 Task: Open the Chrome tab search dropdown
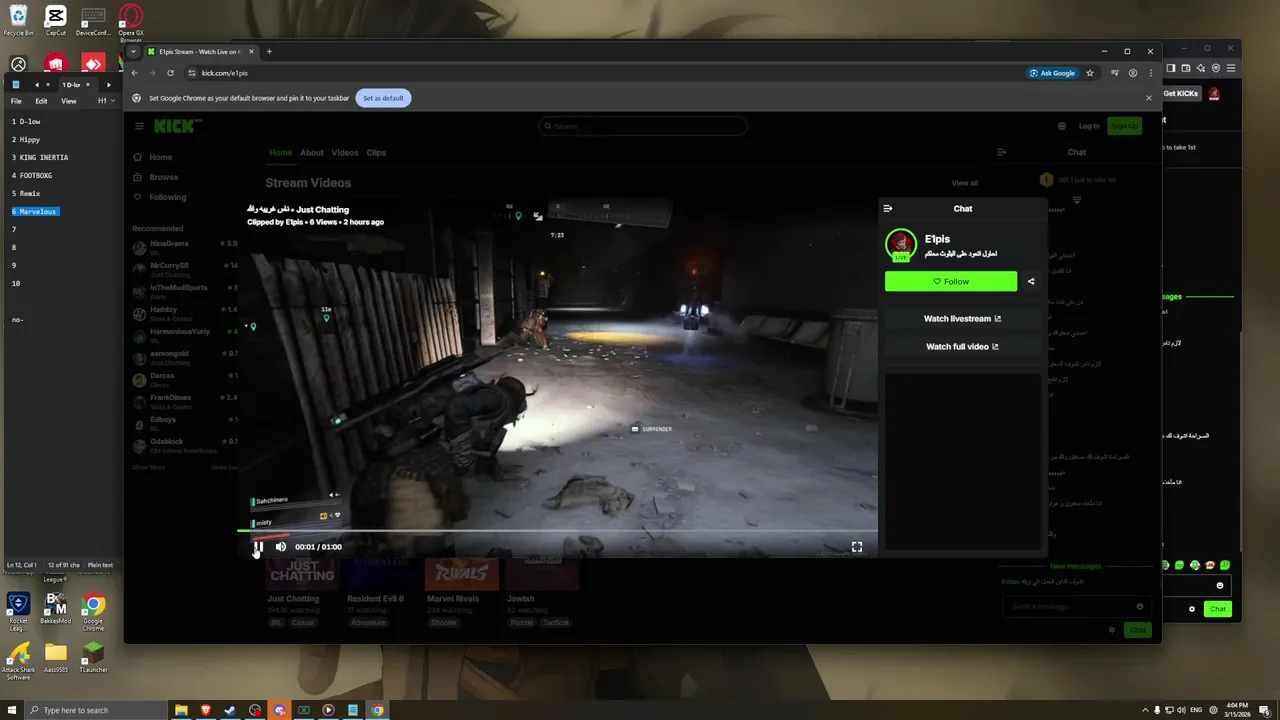pos(134,51)
